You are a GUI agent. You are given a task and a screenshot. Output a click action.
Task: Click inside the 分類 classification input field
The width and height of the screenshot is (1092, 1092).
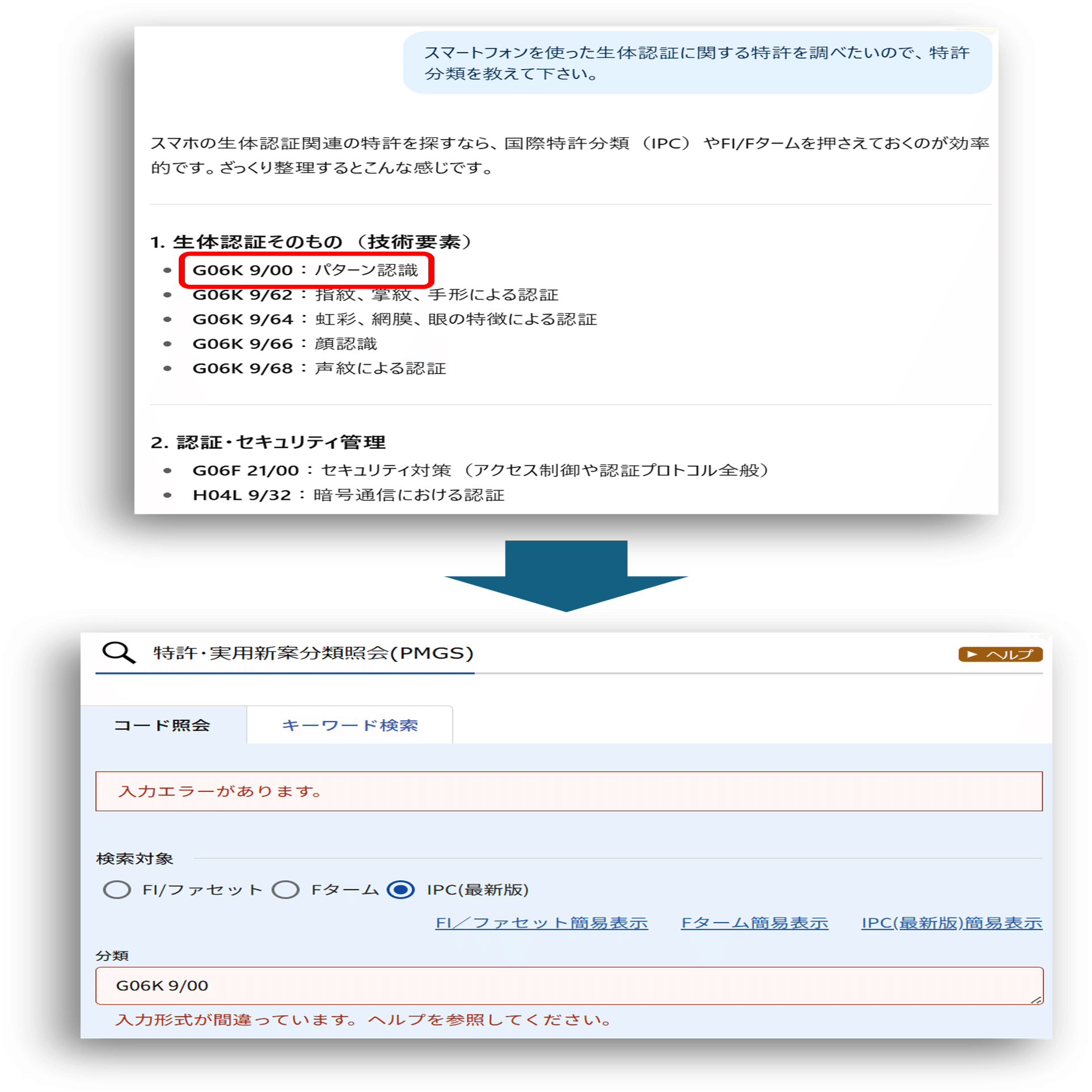511,986
